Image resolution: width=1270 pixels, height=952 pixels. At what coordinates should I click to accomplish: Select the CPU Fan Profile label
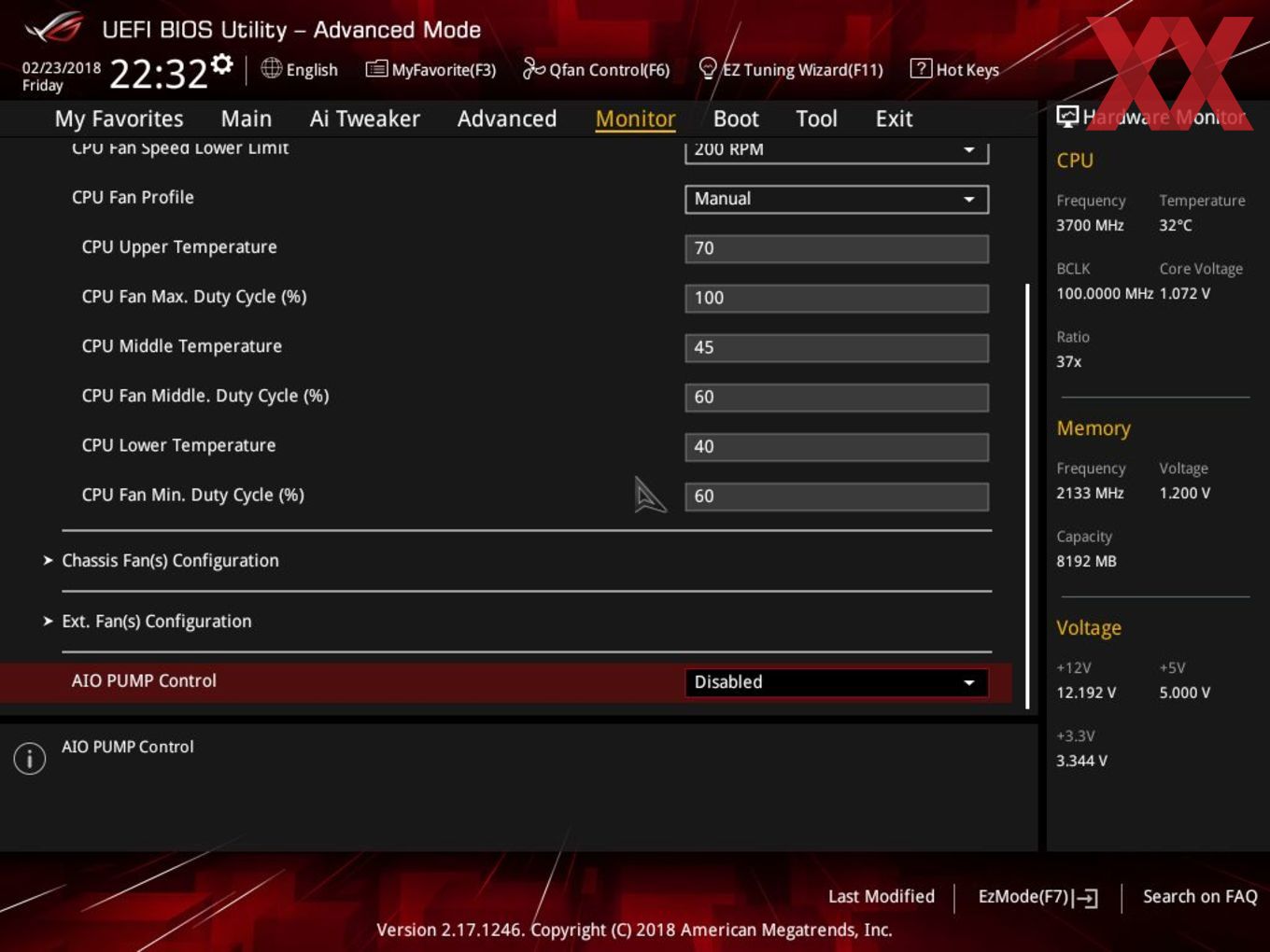pos(133,197)
